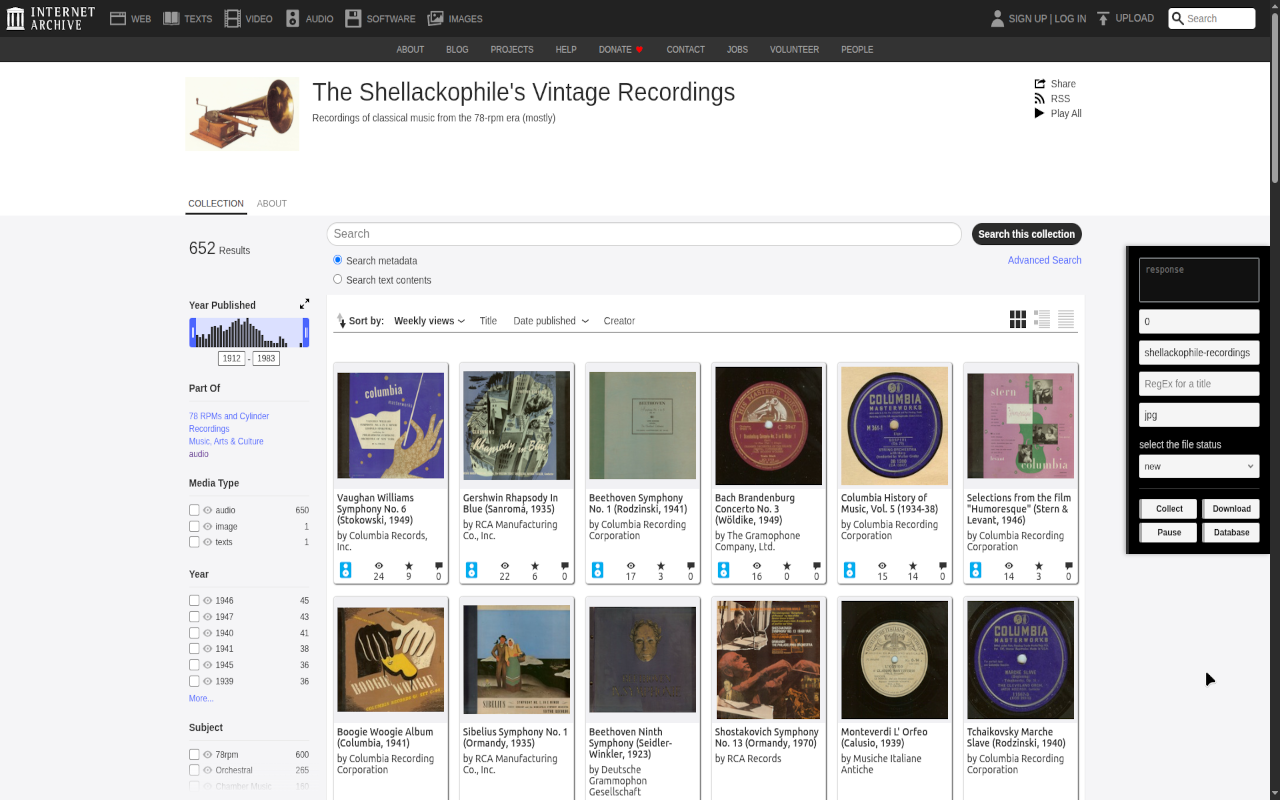The width and height of the screenshot is (1280, 800).
Task: Check the 1940 year filter
Action: (x=194, y=633)
